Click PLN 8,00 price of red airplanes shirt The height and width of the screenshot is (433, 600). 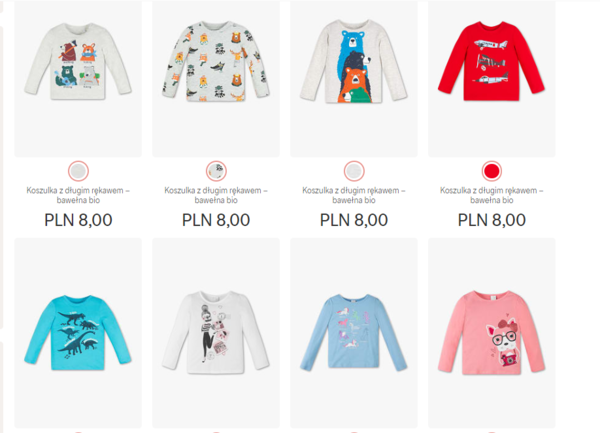click(x=492, y=220)
